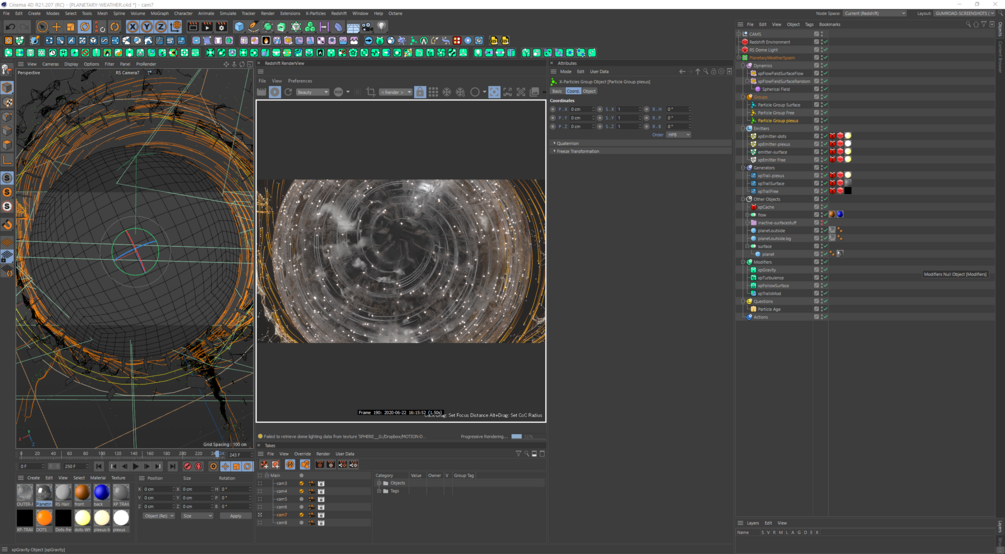This screenshot has height=554, width=1005.
Task: Toggle enable checkmark for RS Dome Light
Action: (825, 50)
